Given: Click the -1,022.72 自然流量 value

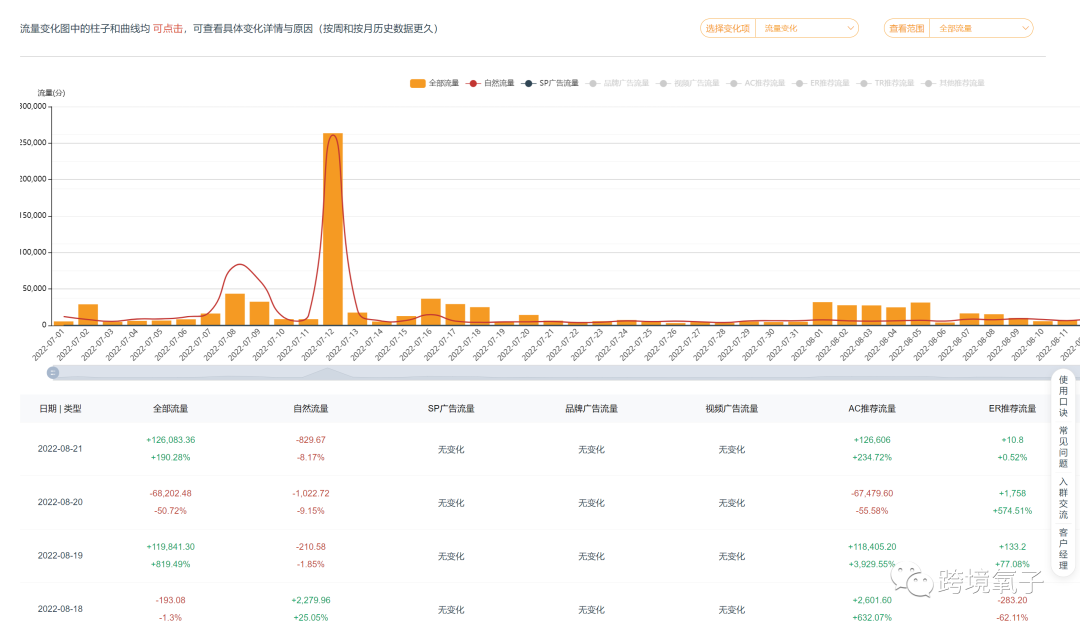Looking at the screenshot, I should point(311,493).
